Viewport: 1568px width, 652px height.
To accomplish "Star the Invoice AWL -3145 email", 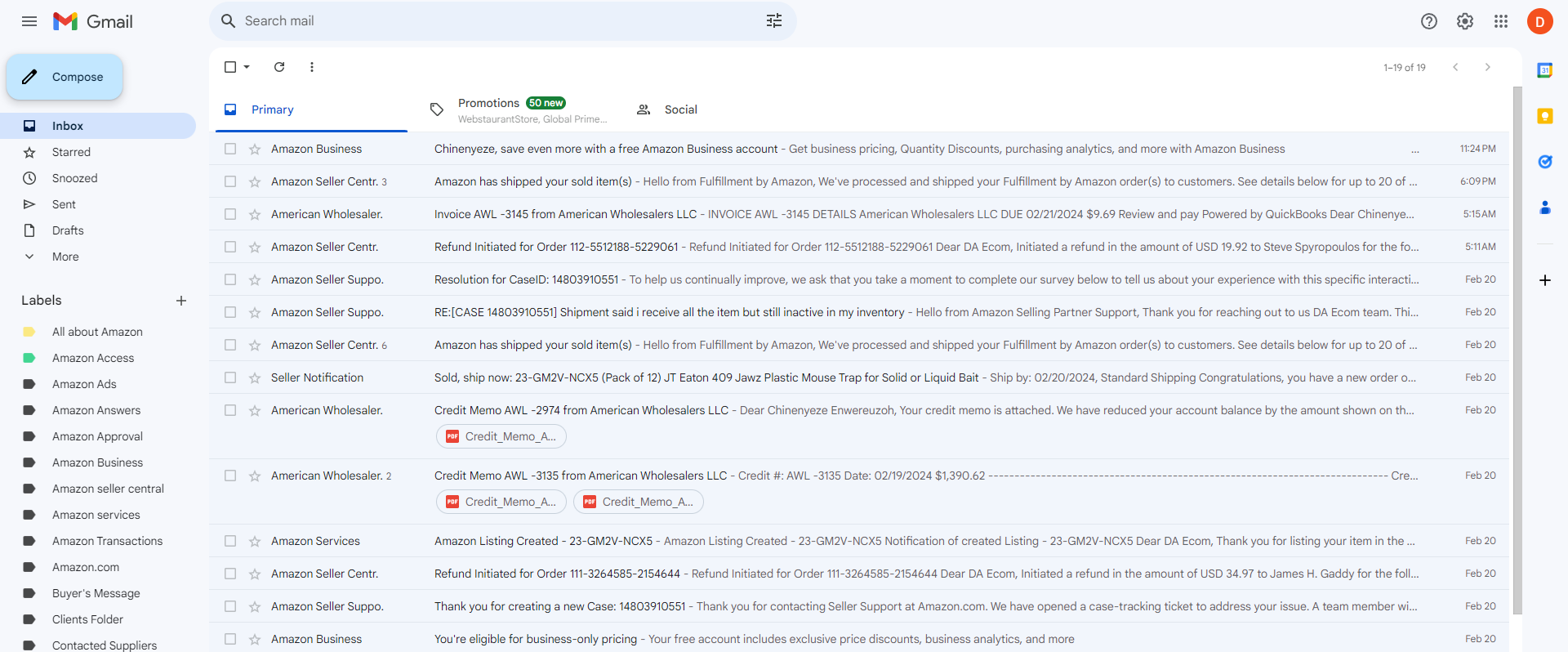I will coord(255,214).
